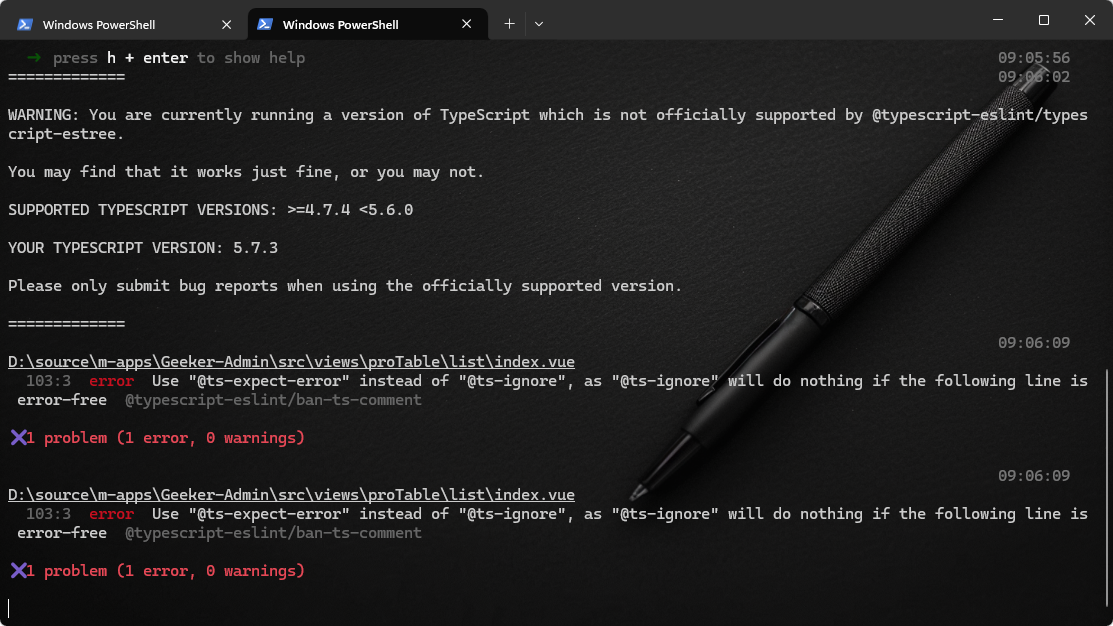Close the active Windows PowerShell tab with its X icon
This screenshot has height=626, width=1113.
(x=466, y=22)
